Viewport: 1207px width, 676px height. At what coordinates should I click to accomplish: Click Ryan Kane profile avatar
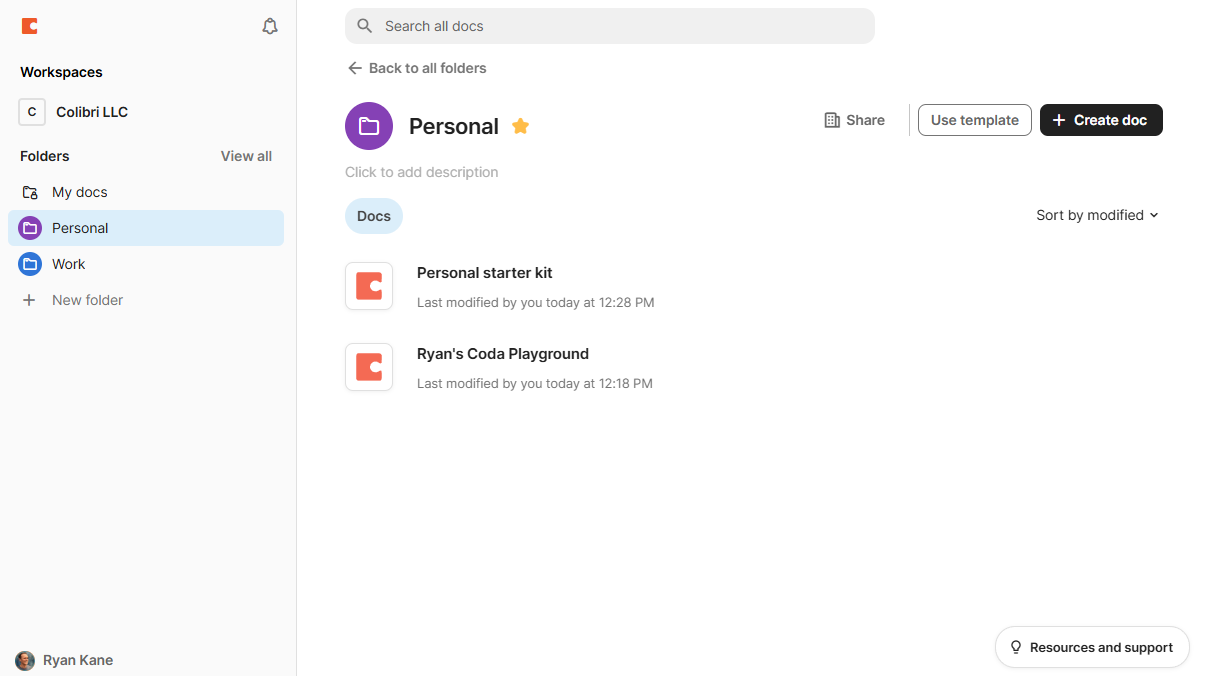25,660
